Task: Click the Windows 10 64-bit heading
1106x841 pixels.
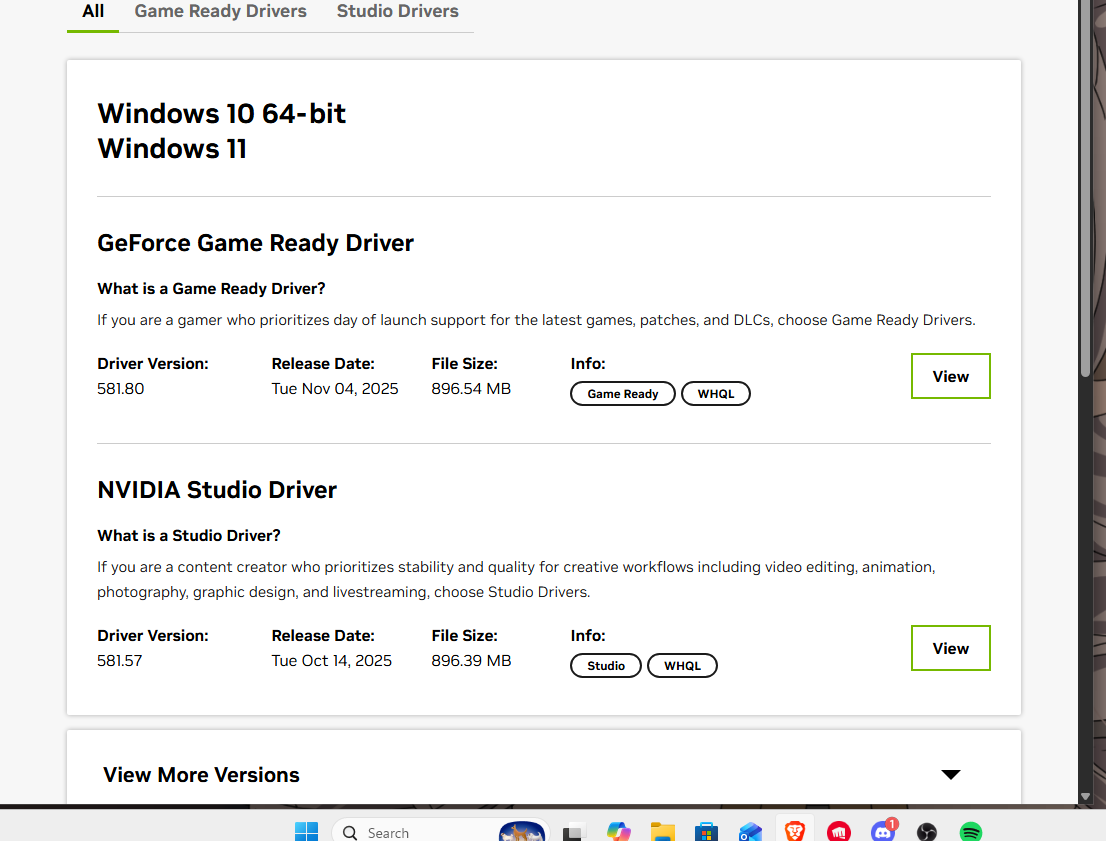Action: 221,114
